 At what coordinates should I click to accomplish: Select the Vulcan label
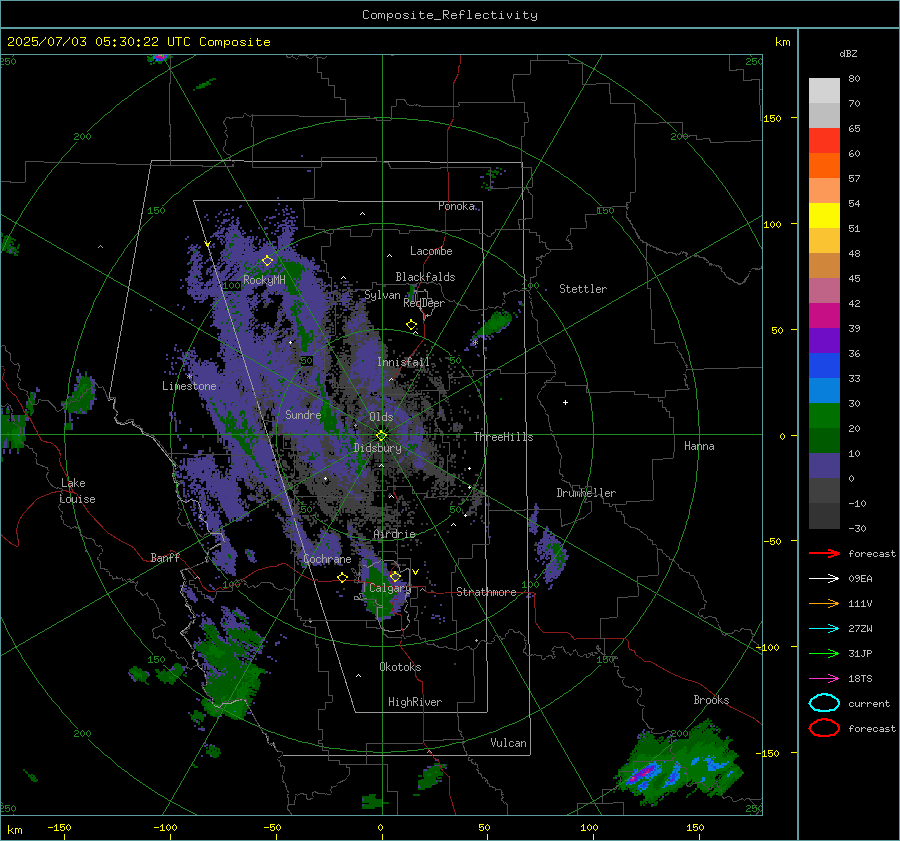point(509,743)
